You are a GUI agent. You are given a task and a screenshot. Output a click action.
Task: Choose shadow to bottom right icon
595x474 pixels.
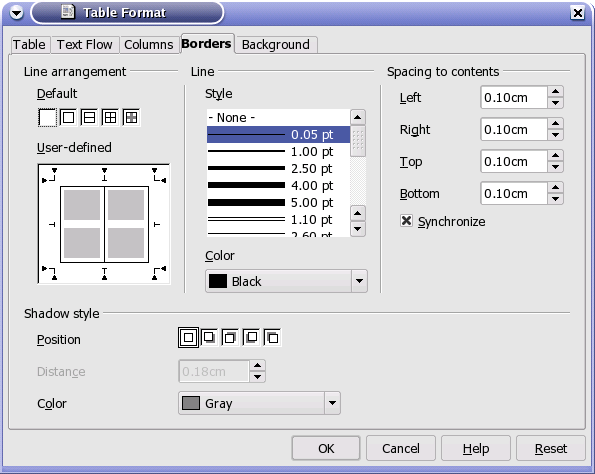tap(209, 337)
